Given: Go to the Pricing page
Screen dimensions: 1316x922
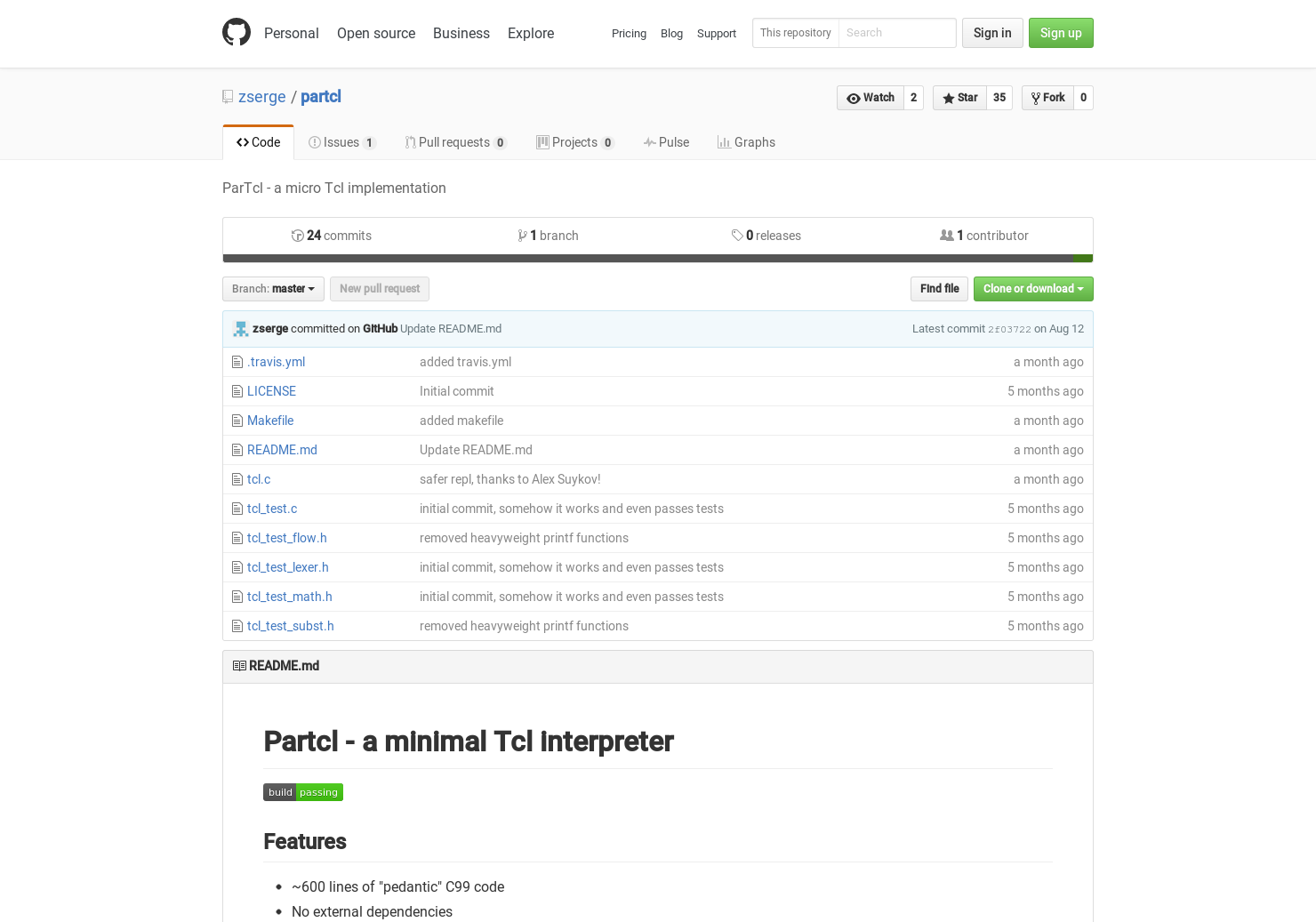Looking at the screenshot, I should coord(629,34).
